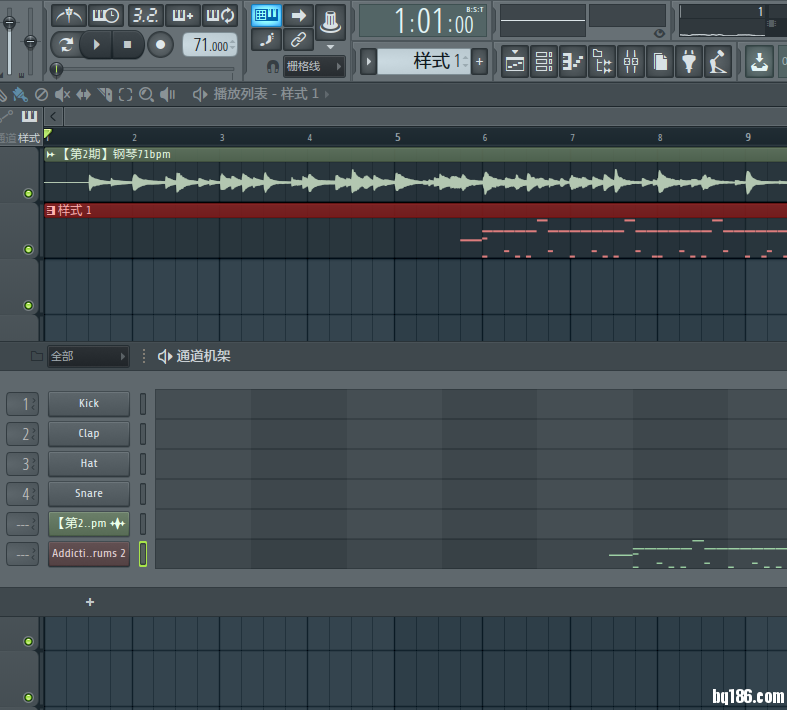
Task: Select the Addictive Drums 2 channel indicator
Action: point(143,554)
